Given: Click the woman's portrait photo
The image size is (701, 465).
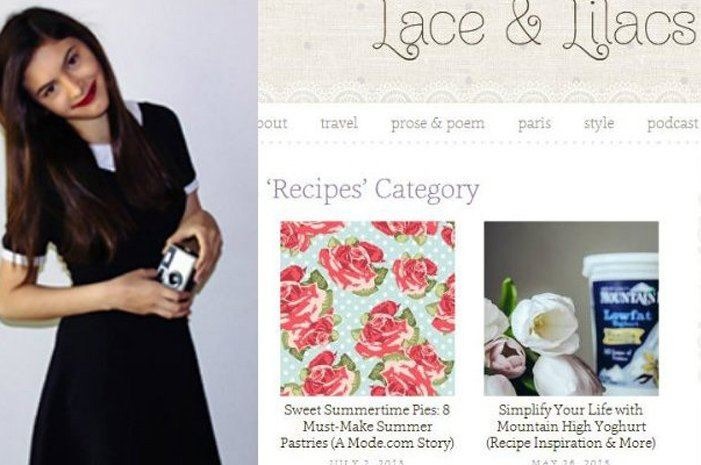Looking at the screenshot, I should point(129,232).
